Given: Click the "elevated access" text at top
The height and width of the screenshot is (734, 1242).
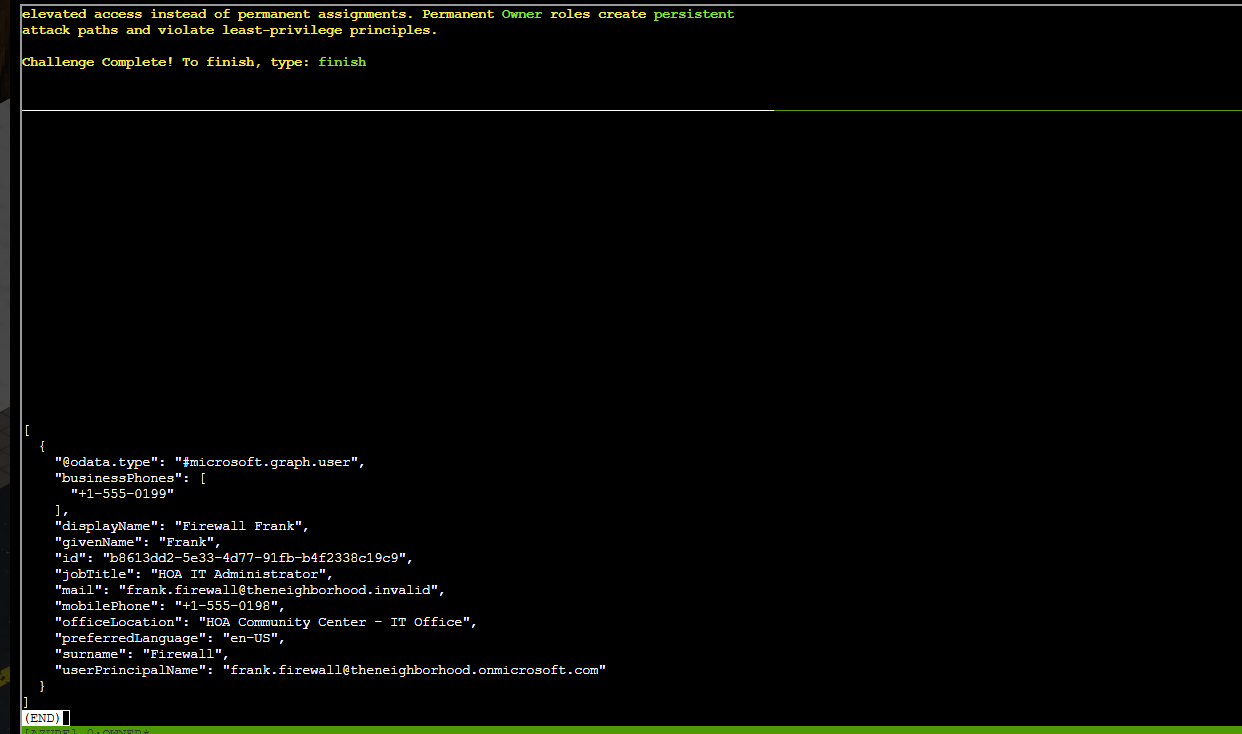Looking at the screenshot, I should tap(82, 14).
